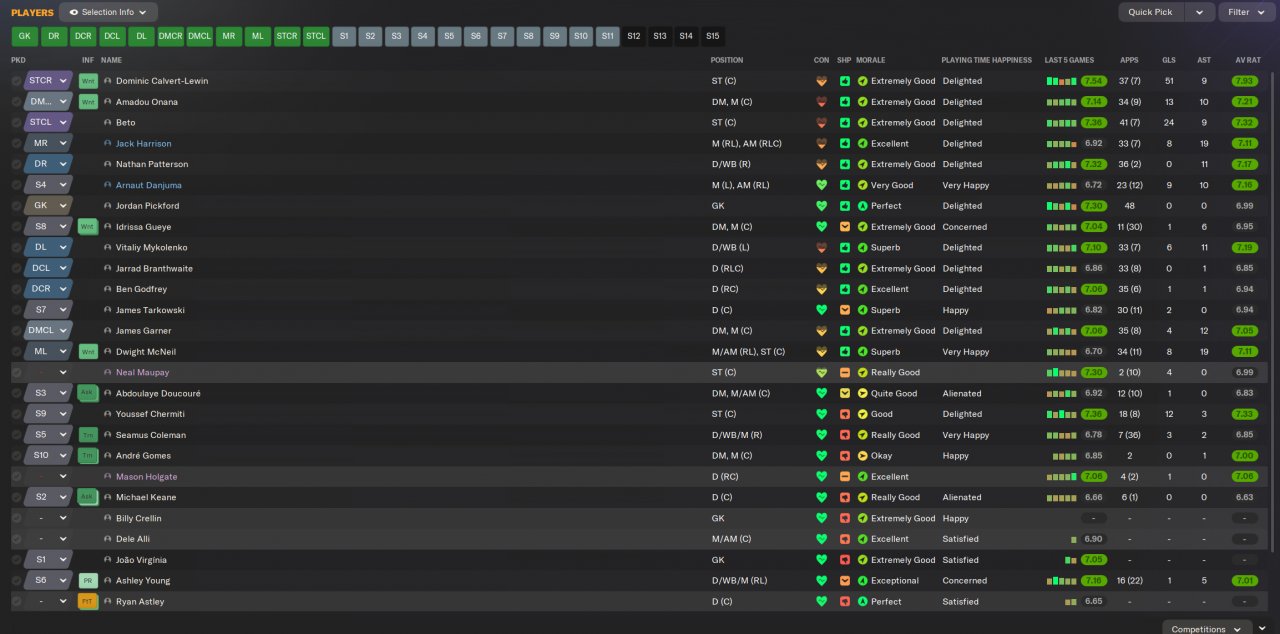Click the Wnt badge beside Amadou Onana
Screen dimensions: 1280x634
tap(87, 102)
